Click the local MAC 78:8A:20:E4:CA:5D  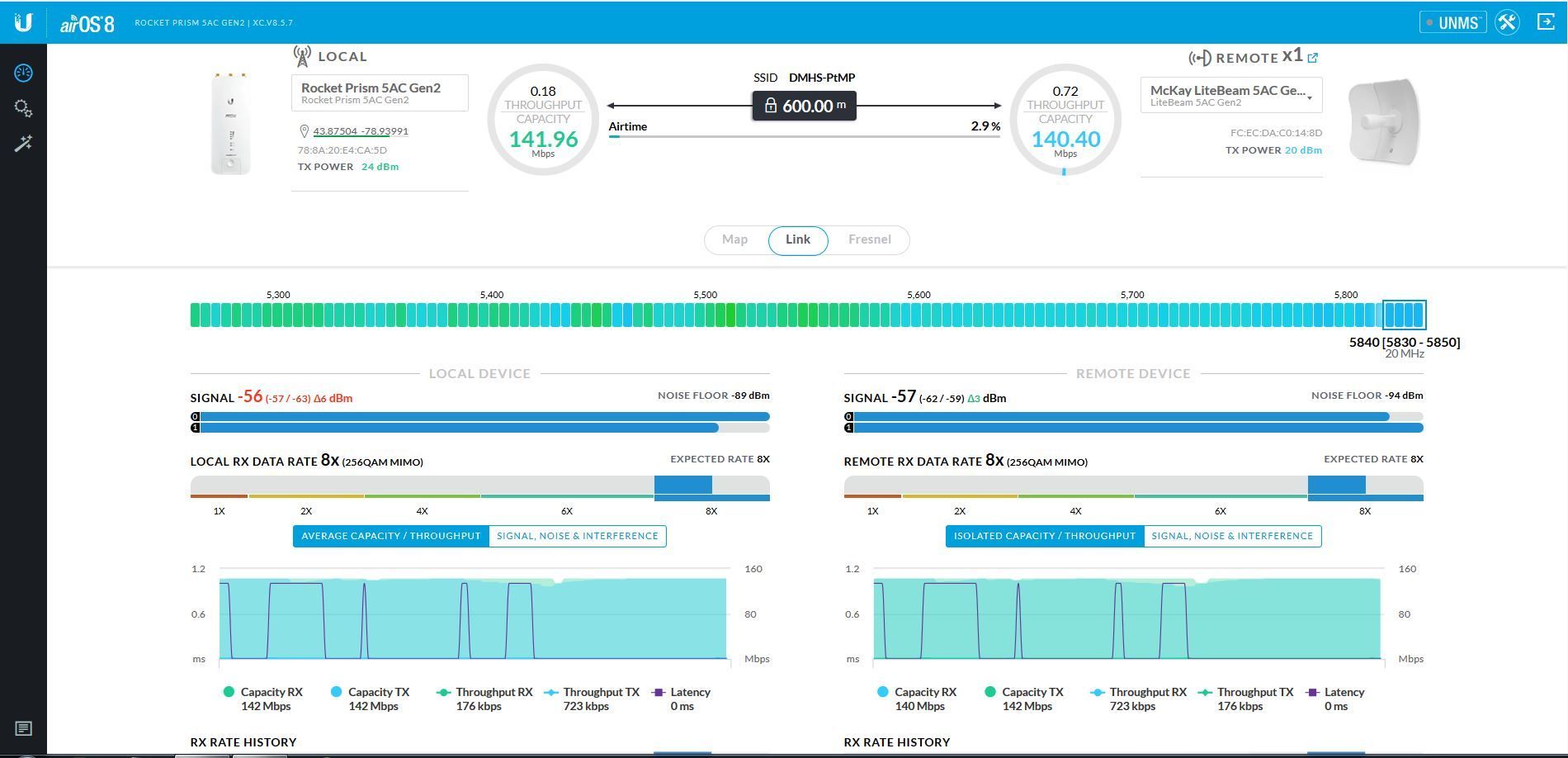[x=342, y=150]
